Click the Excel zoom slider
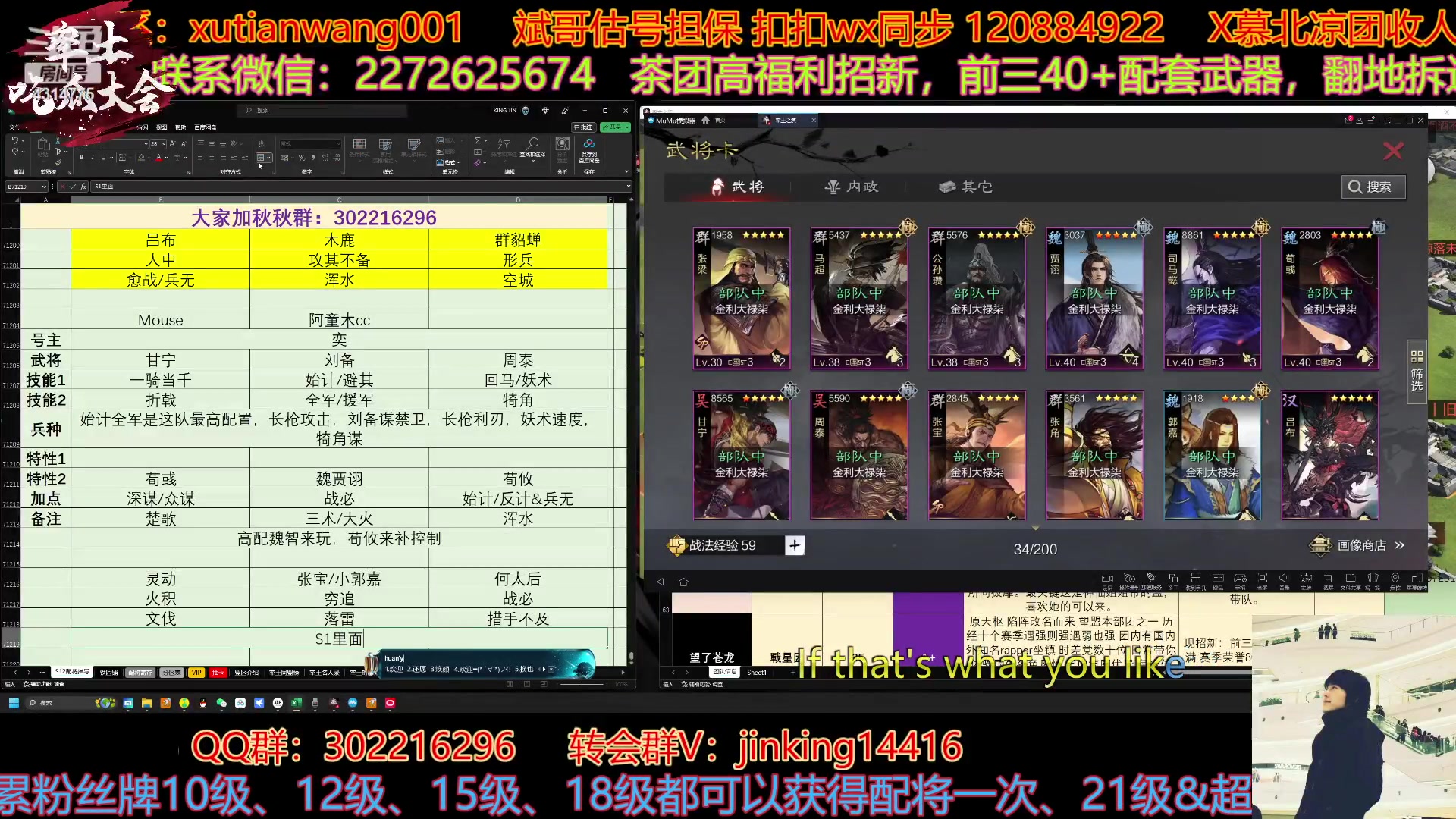 tap(582, 684)
